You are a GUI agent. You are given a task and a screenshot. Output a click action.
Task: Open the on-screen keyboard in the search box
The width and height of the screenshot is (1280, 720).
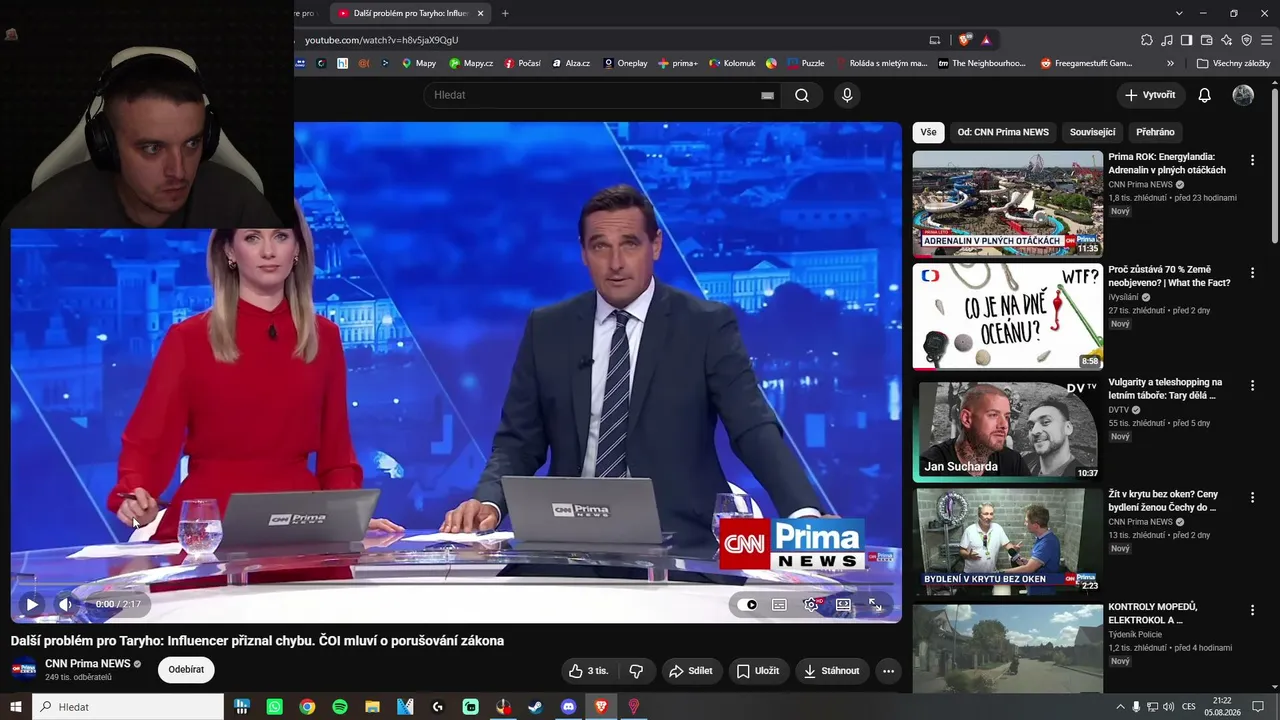pyautogui.click(x=767, y=95)
